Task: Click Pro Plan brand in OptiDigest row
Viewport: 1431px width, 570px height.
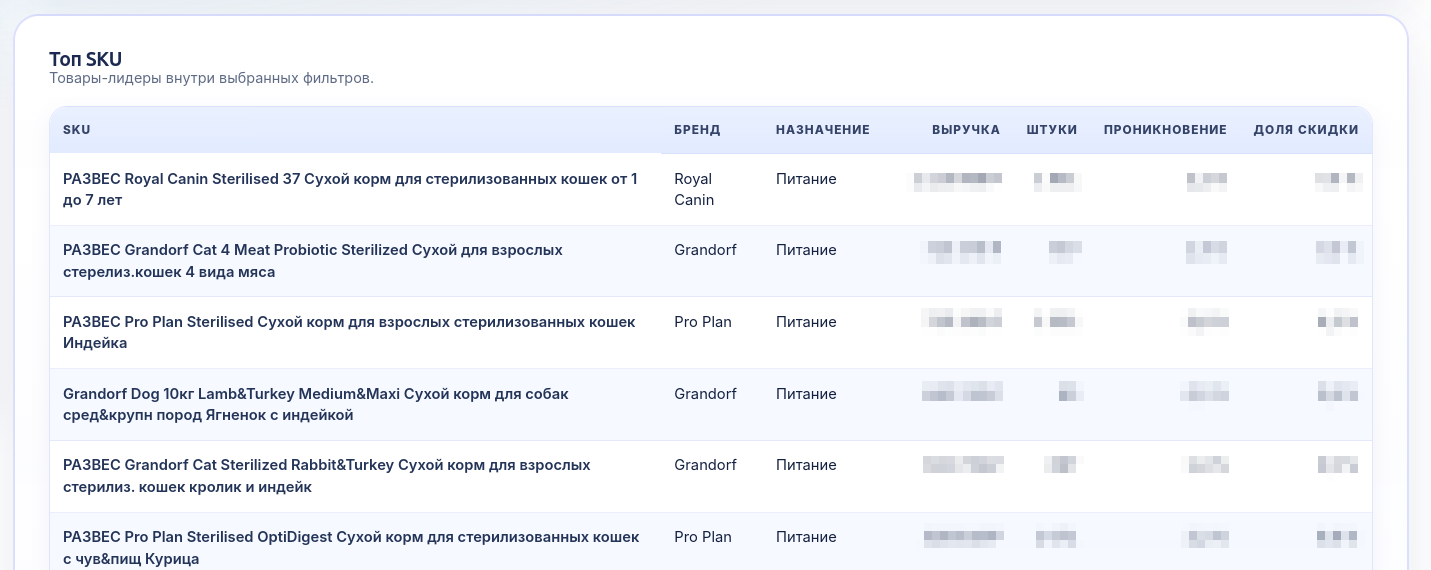Action: 703,537
